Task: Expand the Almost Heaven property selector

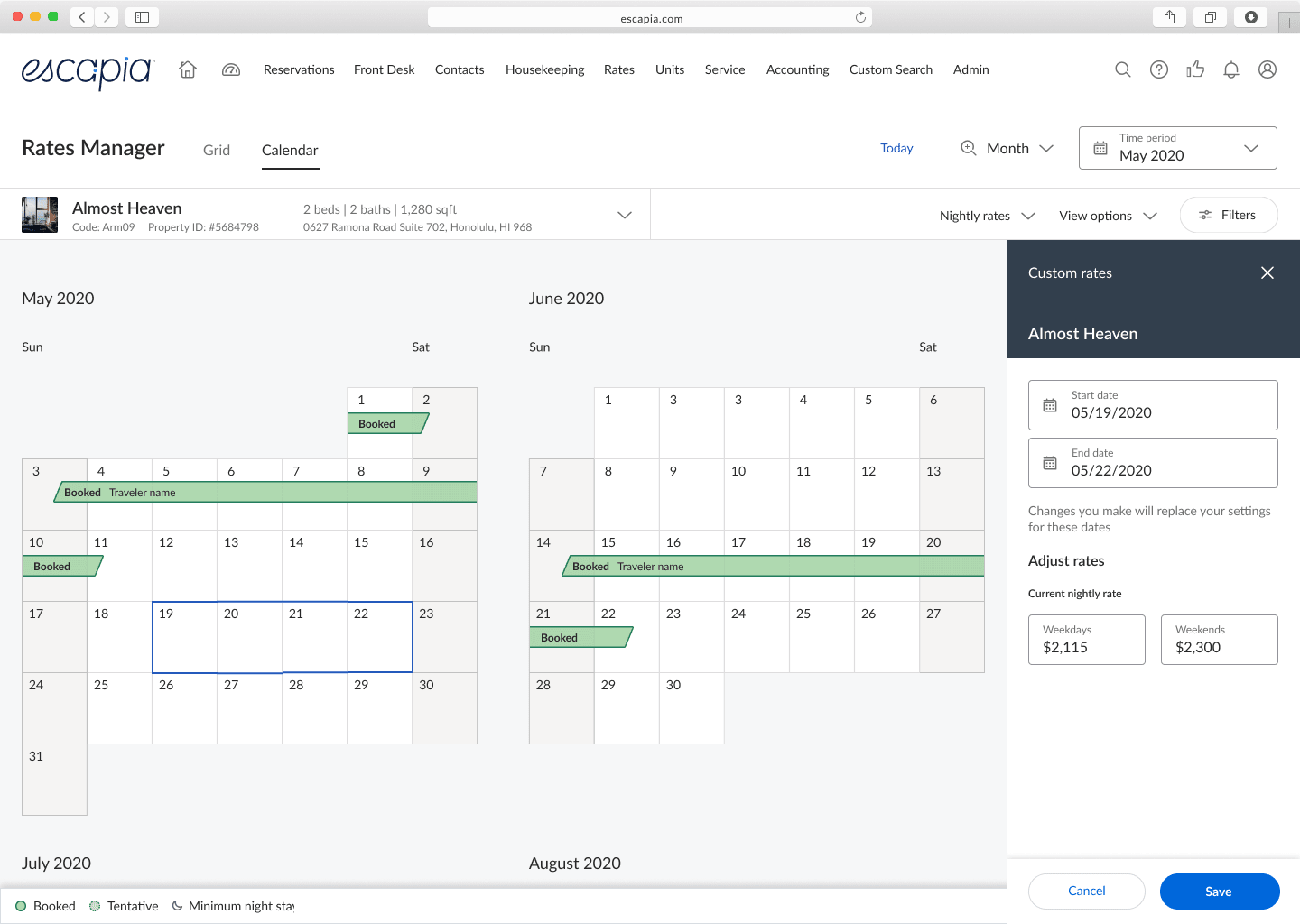Action: click(625, 215)
